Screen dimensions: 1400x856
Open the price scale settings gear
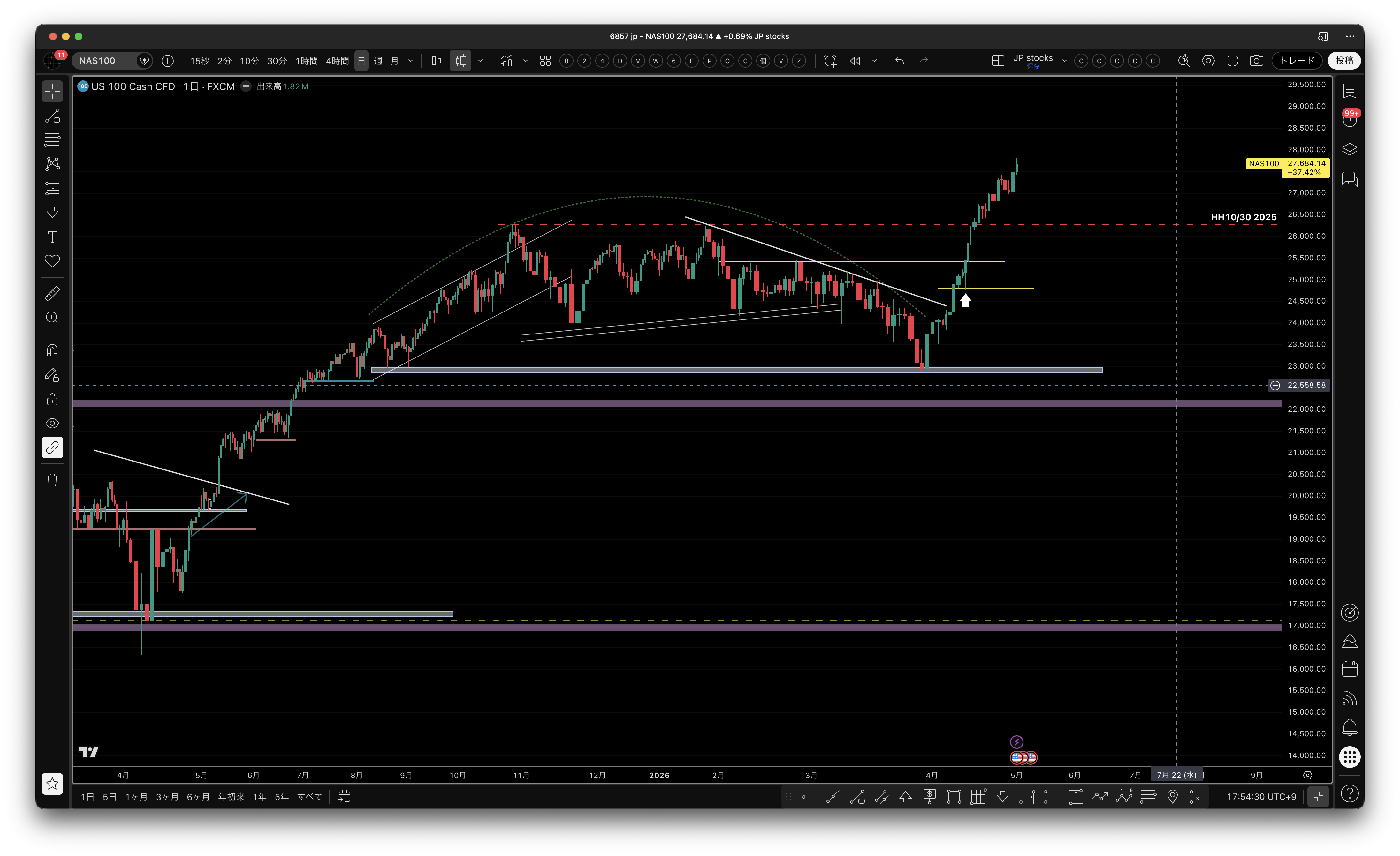1307,775
